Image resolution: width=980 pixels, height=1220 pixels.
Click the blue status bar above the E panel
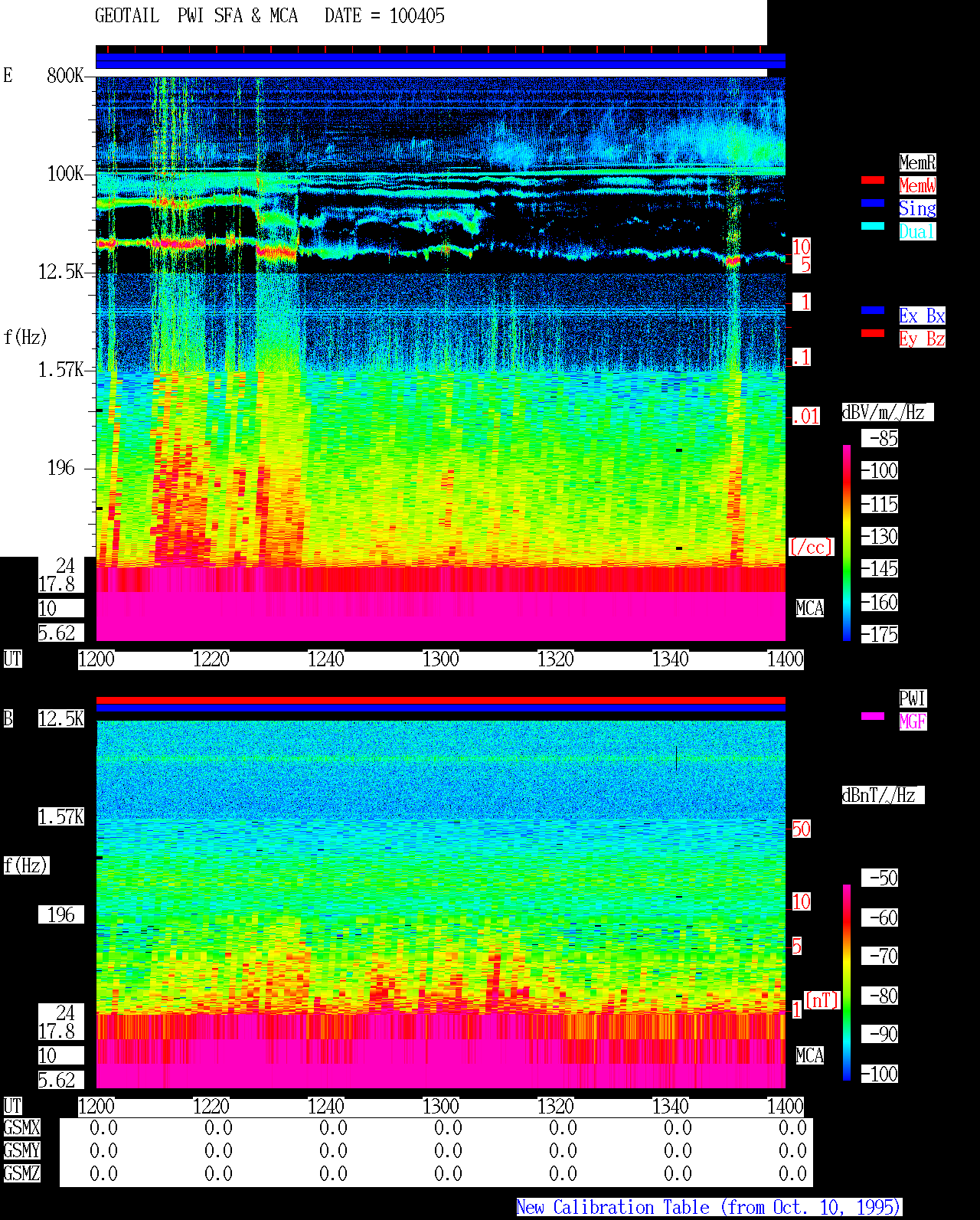[440, 61]
